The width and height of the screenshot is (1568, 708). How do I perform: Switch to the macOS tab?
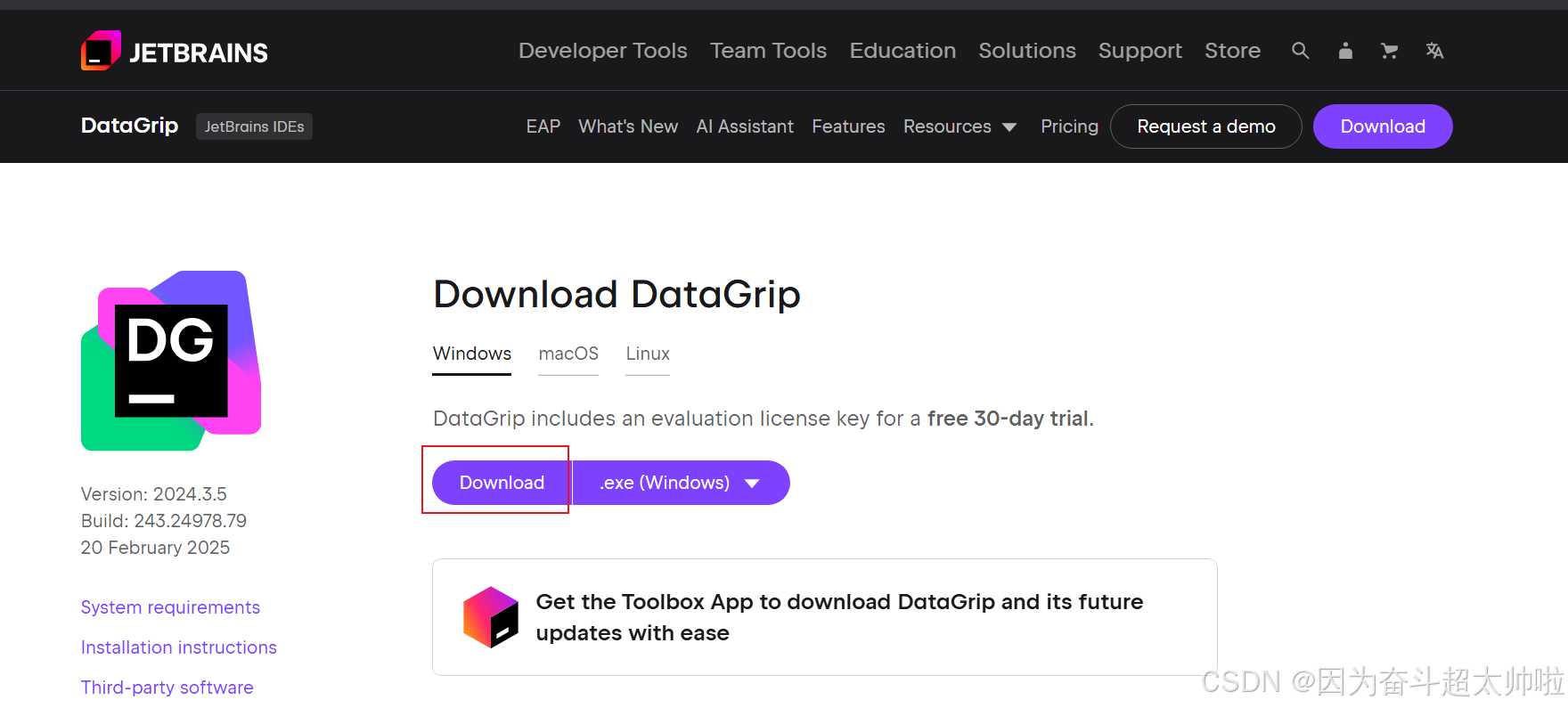pos(568,354)
